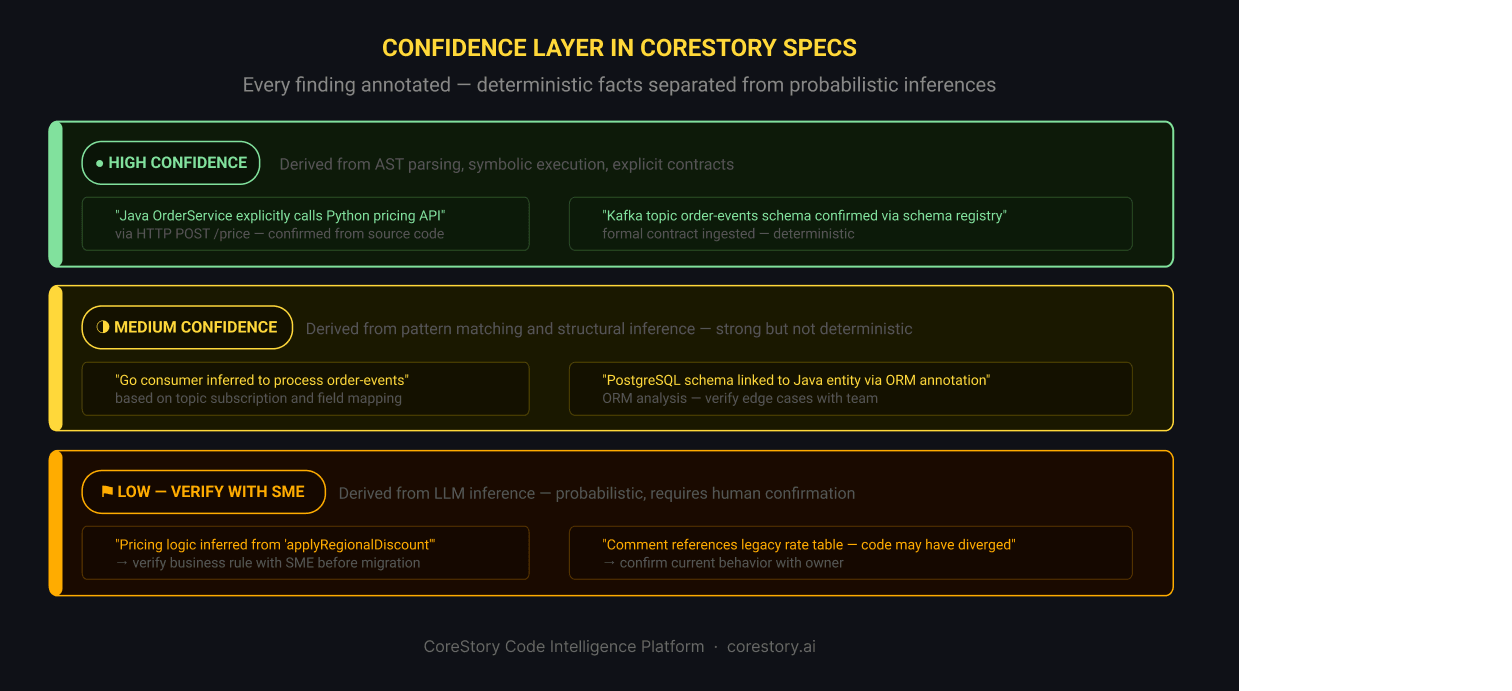This screenshot has height=691, width=1512.
Task: Click the LOW — VERIFY WITH SME badge
Action: pyautogui.click(x=204, y=492)
